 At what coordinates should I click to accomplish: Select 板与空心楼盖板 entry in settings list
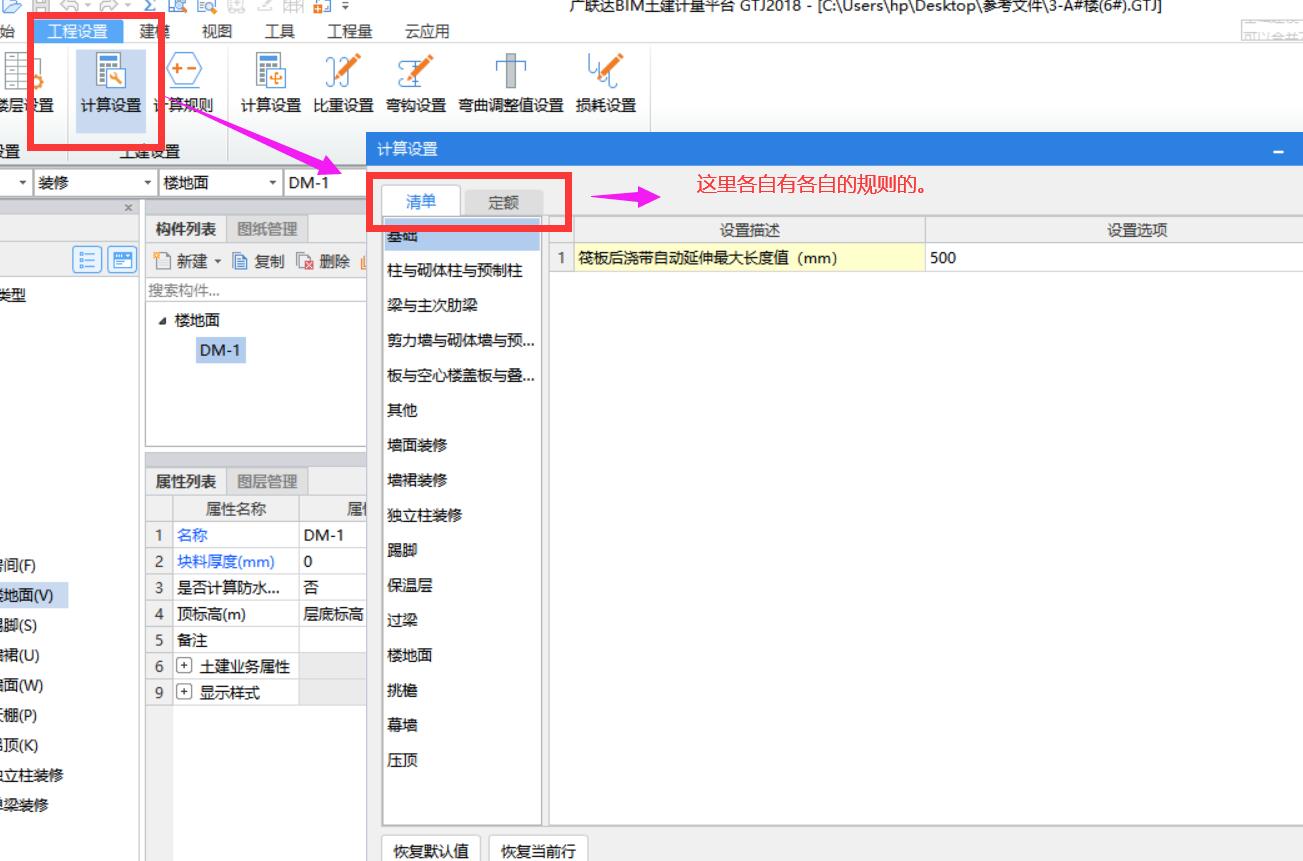461,375
